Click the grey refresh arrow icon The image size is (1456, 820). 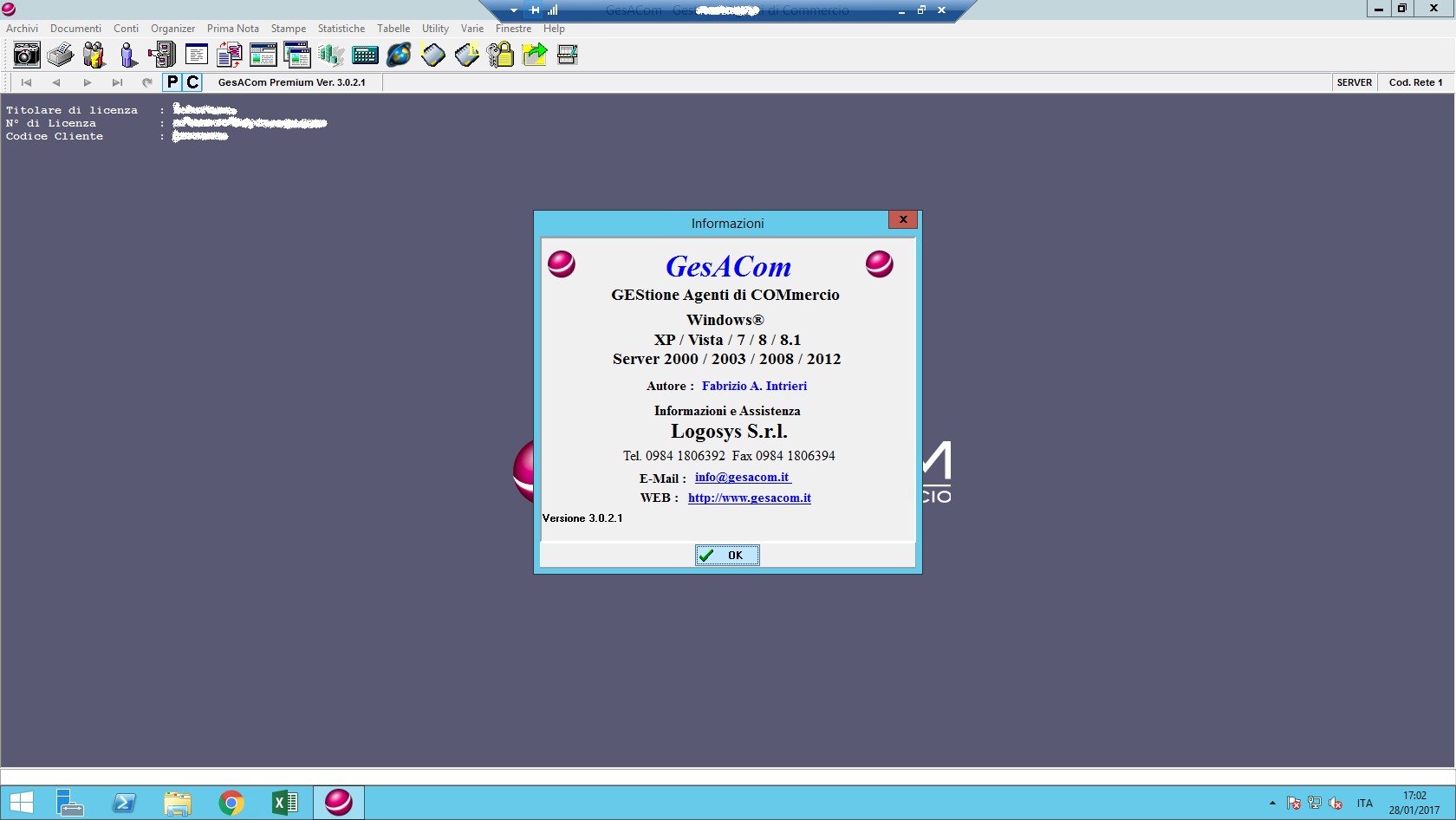coord(147,82)
